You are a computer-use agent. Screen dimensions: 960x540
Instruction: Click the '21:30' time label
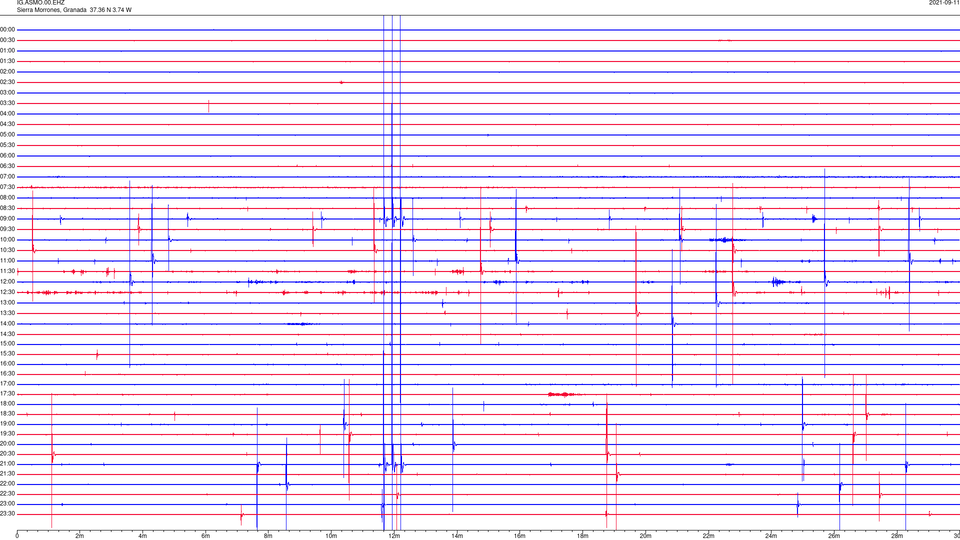[x=8, y=473]
